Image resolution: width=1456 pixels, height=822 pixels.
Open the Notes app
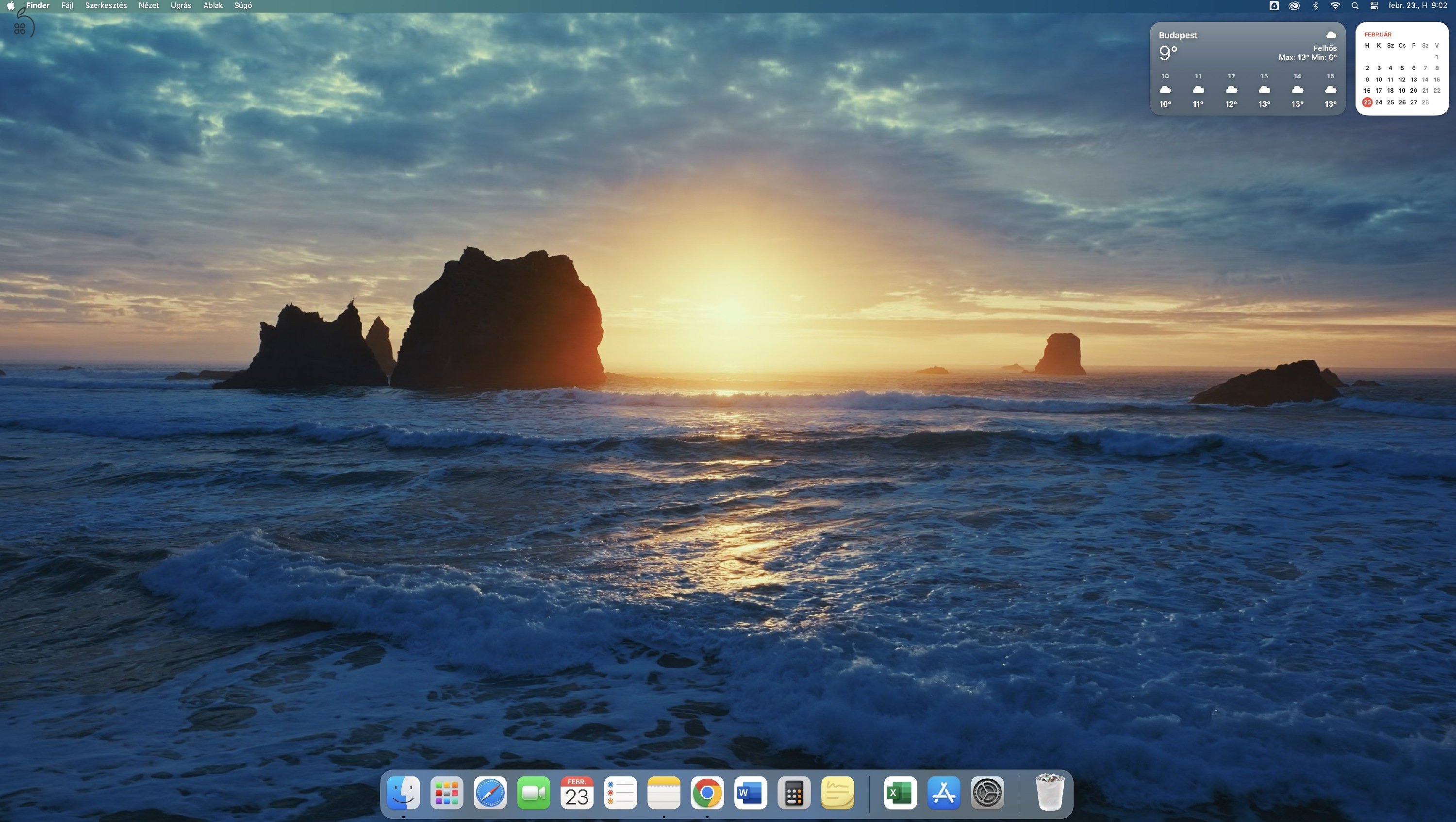pos(664,793)
